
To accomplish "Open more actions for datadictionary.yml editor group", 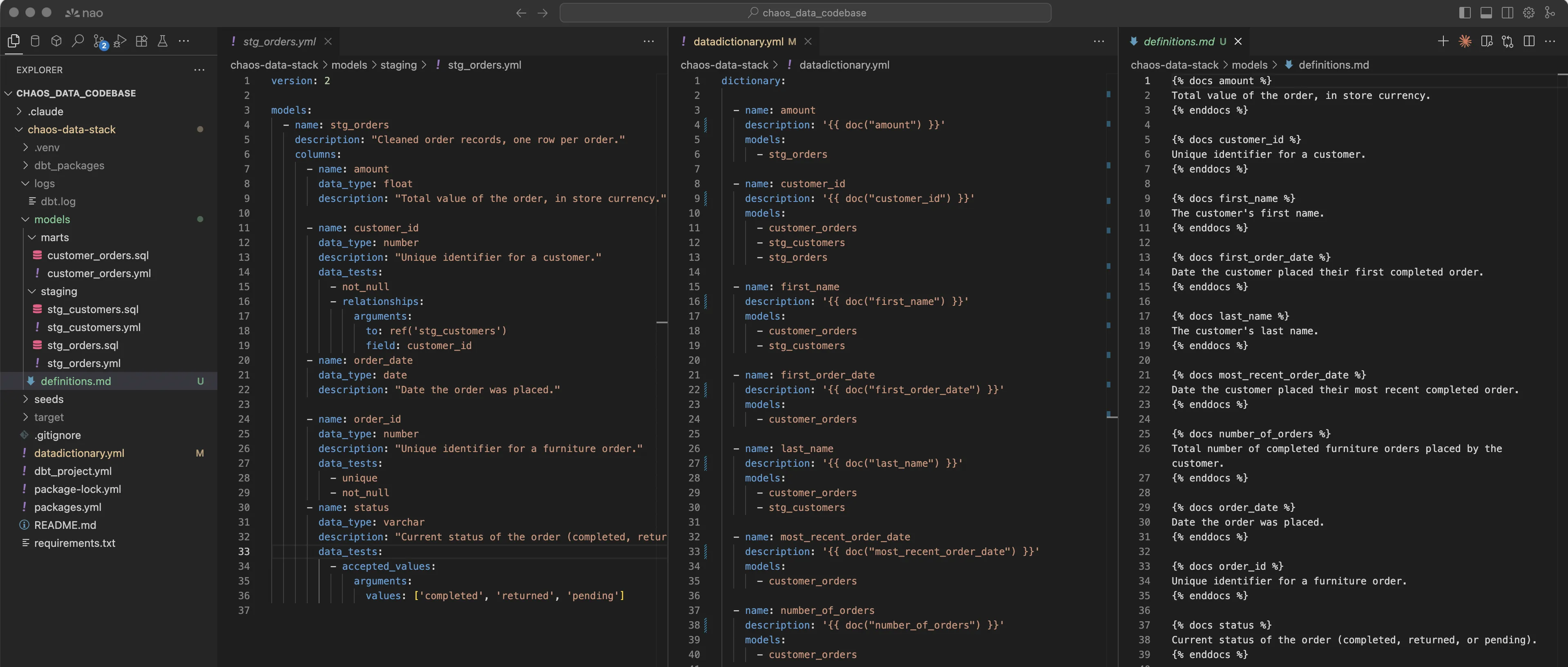I will tap(1099, 41).
